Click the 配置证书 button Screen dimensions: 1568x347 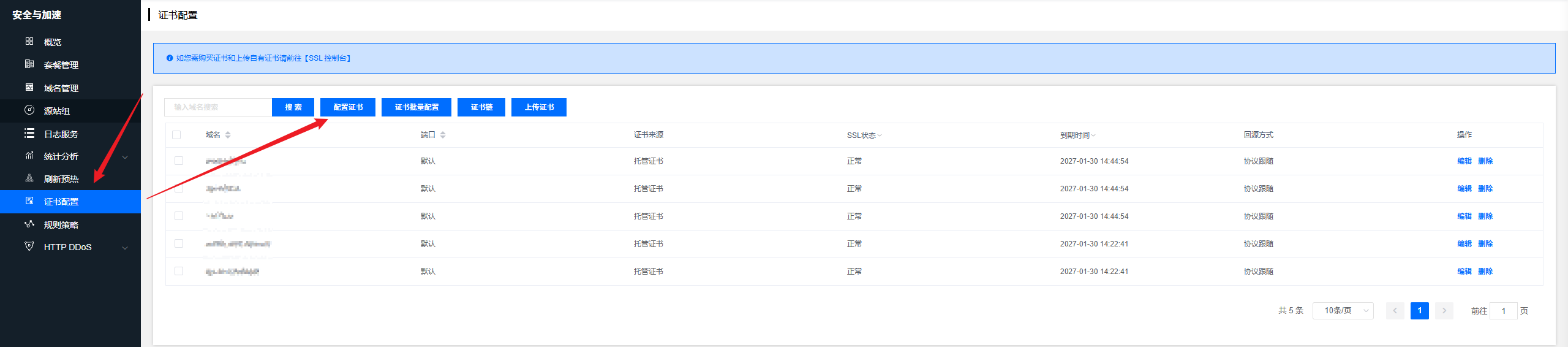tap(348, 107)
